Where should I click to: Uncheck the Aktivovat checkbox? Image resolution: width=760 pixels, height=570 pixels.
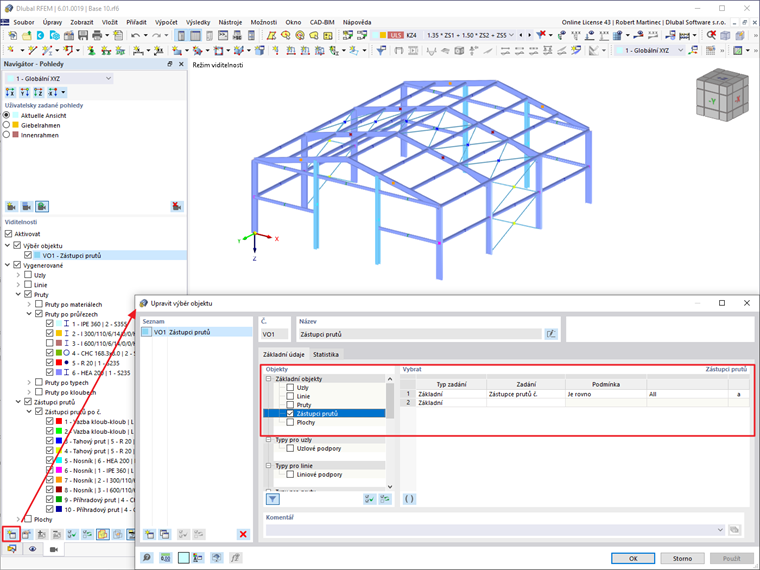tap(8, 234)
